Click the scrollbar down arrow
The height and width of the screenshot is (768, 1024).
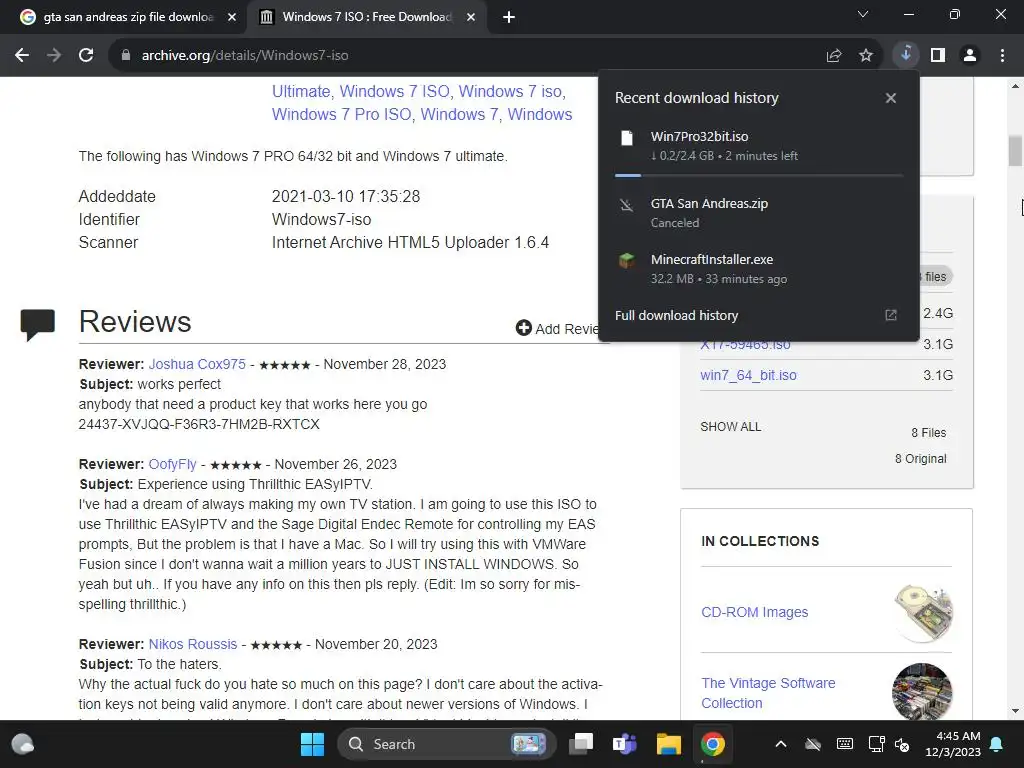coord(1015,711)
